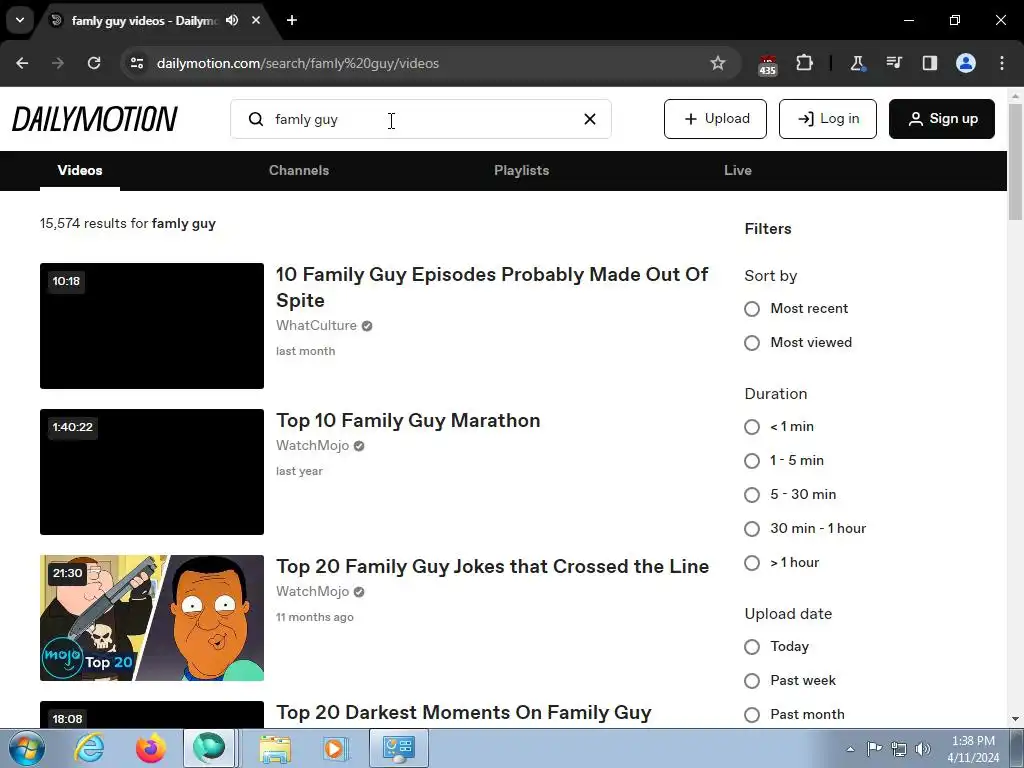The width and height of the screenshot is (1024, 768).
Task: Visit the WhatCulture channel link
Action: pos(317,325)
